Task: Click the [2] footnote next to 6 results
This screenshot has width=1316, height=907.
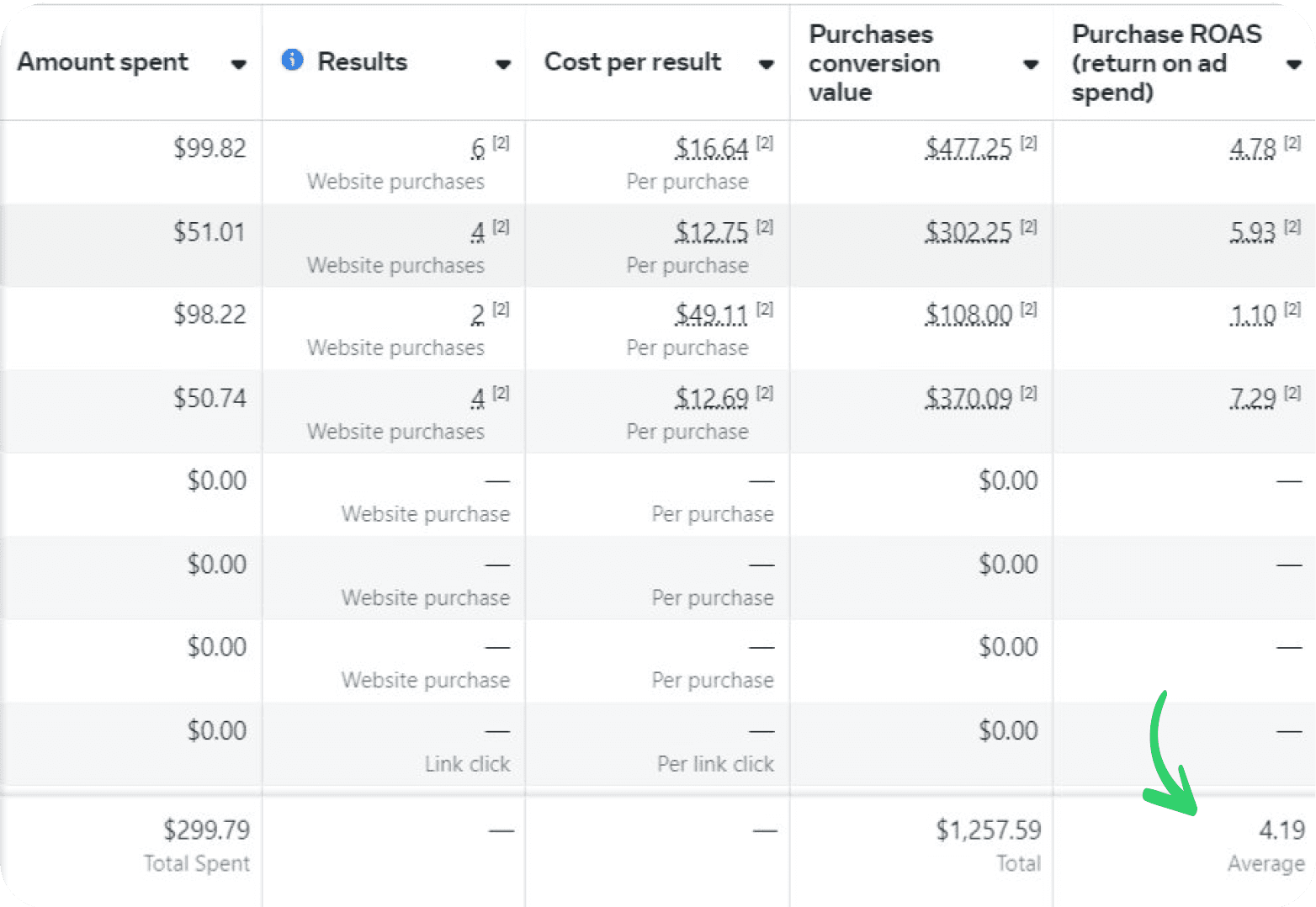Action: (501, 143)
